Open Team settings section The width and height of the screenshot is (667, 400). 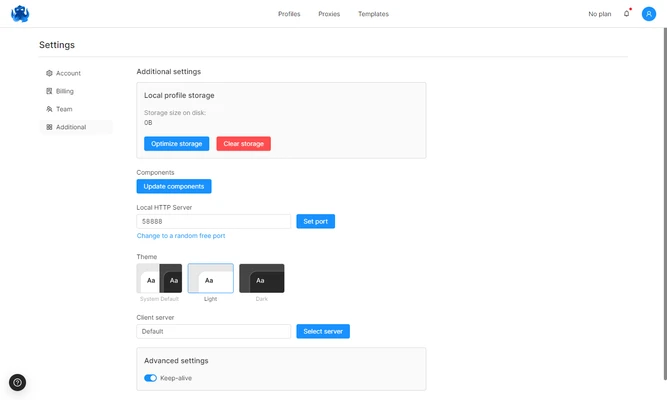point(76,109)
